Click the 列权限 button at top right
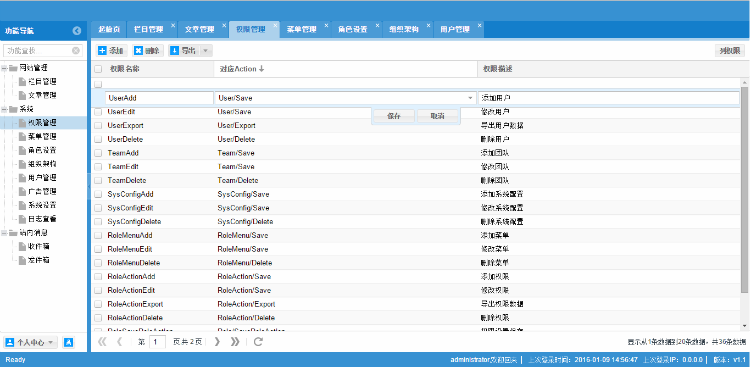 (730, 51)
